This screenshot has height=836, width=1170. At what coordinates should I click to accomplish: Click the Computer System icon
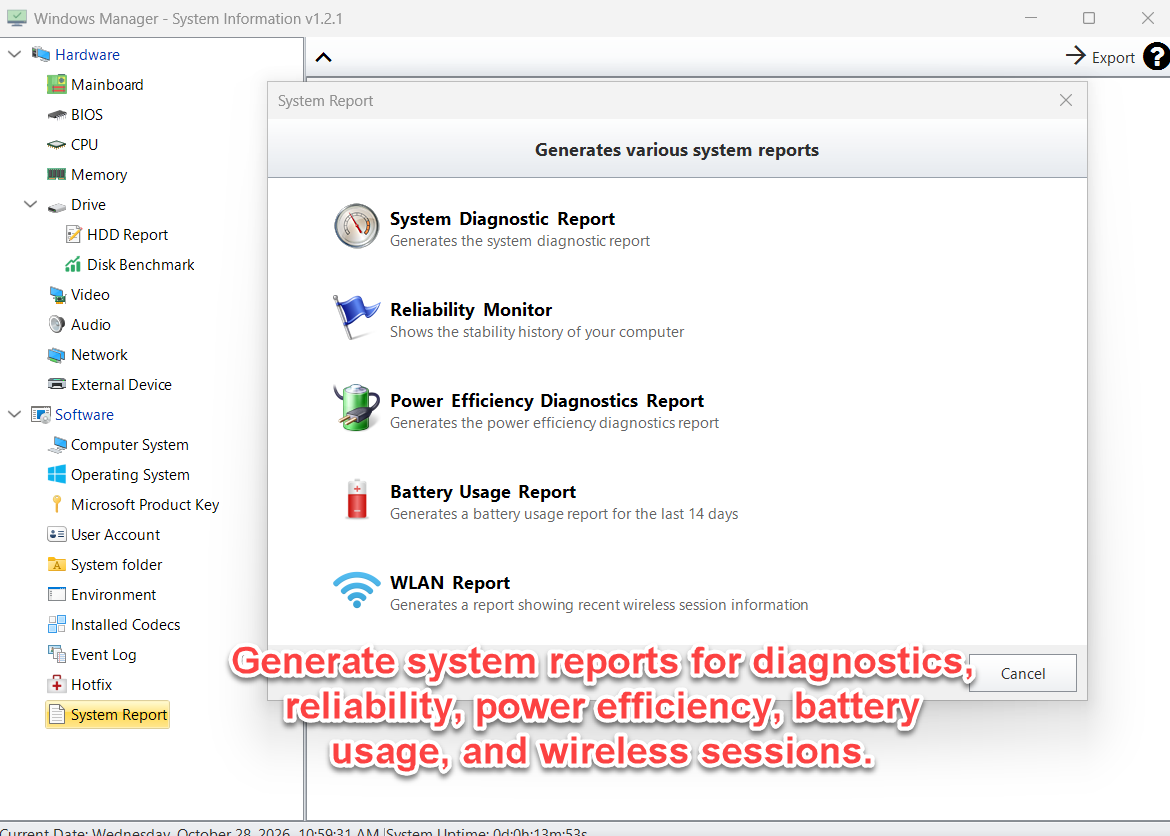(57, 445)
